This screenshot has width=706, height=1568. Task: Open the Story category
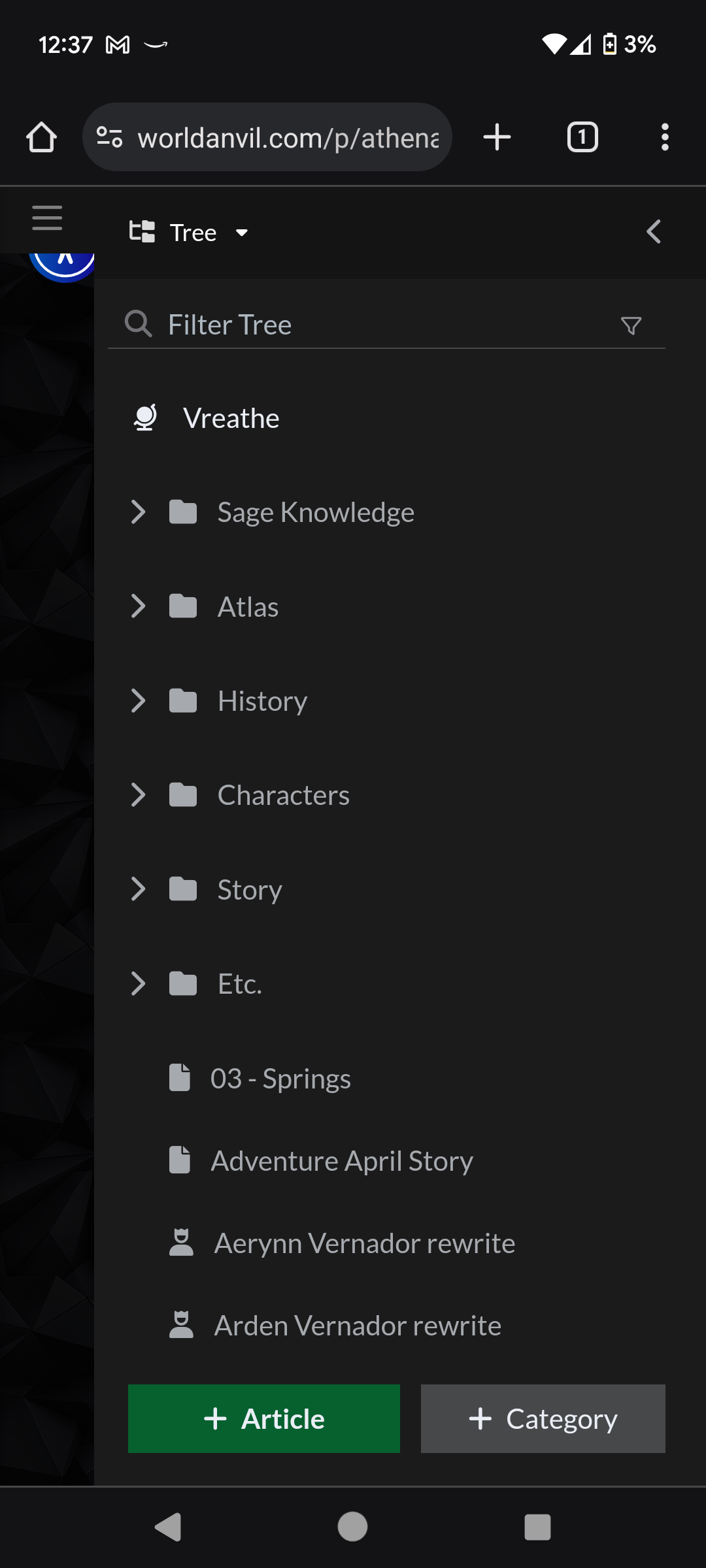pos(250,890)
